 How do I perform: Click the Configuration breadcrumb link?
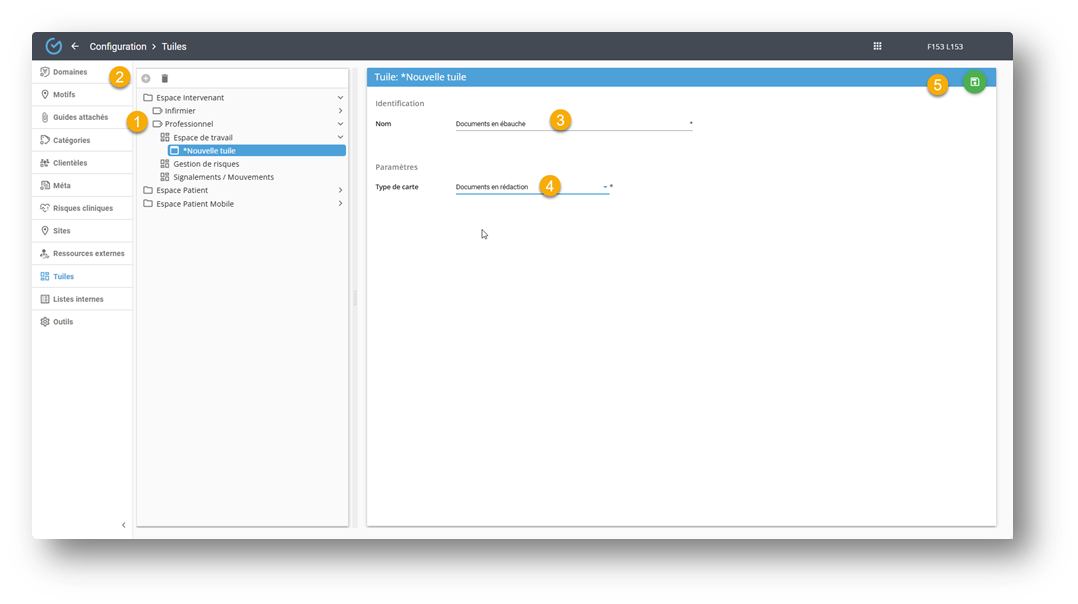pos(117,47)
